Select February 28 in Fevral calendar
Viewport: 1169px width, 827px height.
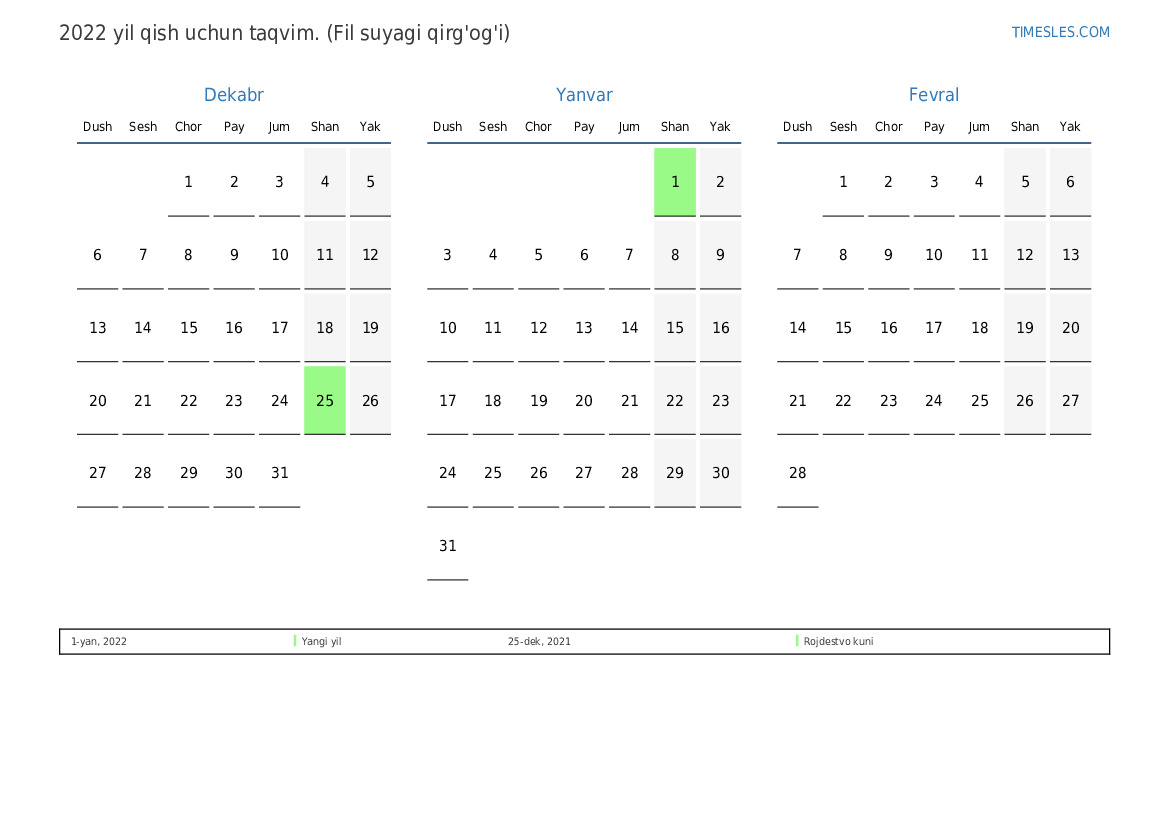coord(797,474)
